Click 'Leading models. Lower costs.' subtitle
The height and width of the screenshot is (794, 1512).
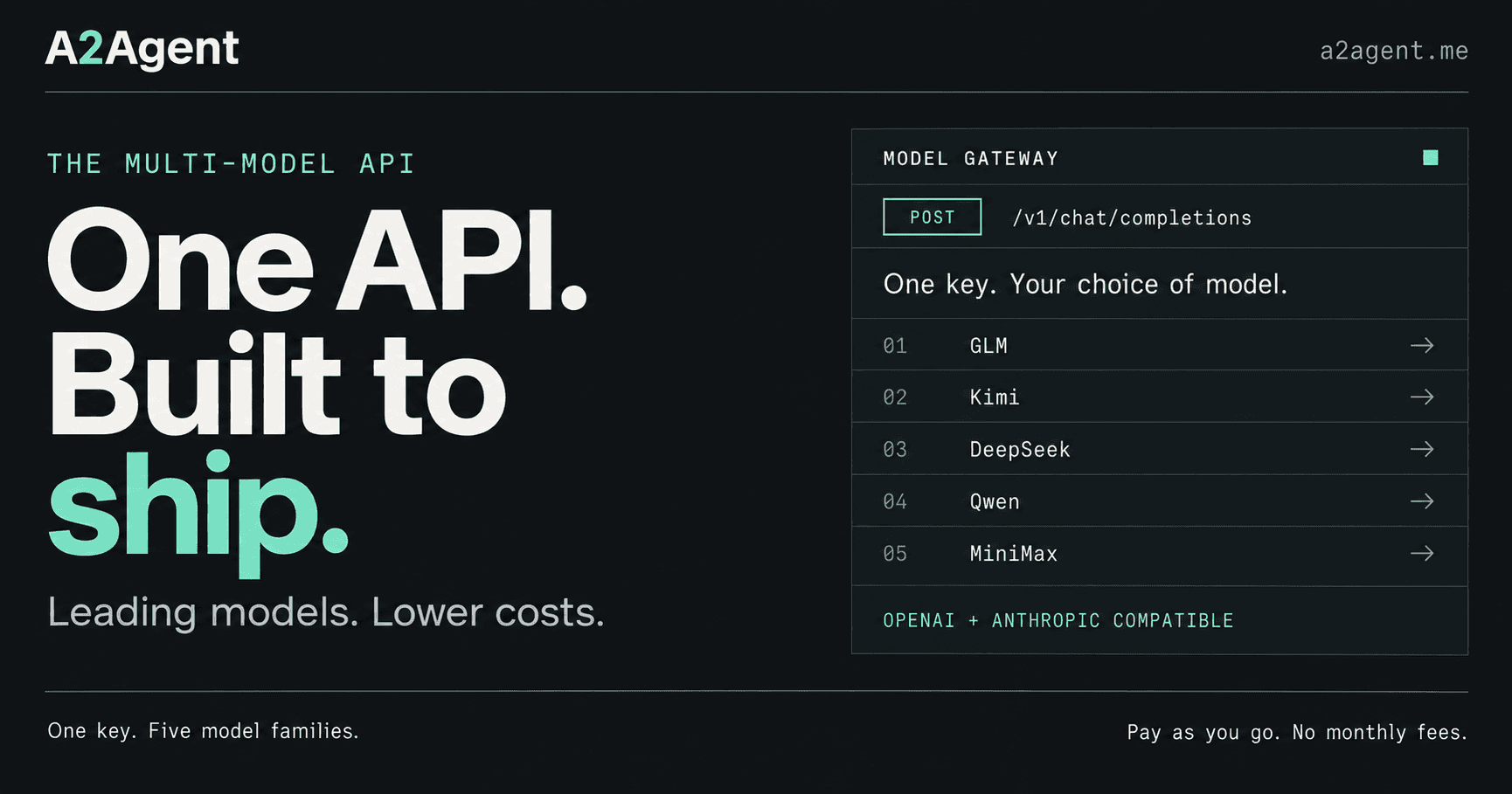(325, 612)
